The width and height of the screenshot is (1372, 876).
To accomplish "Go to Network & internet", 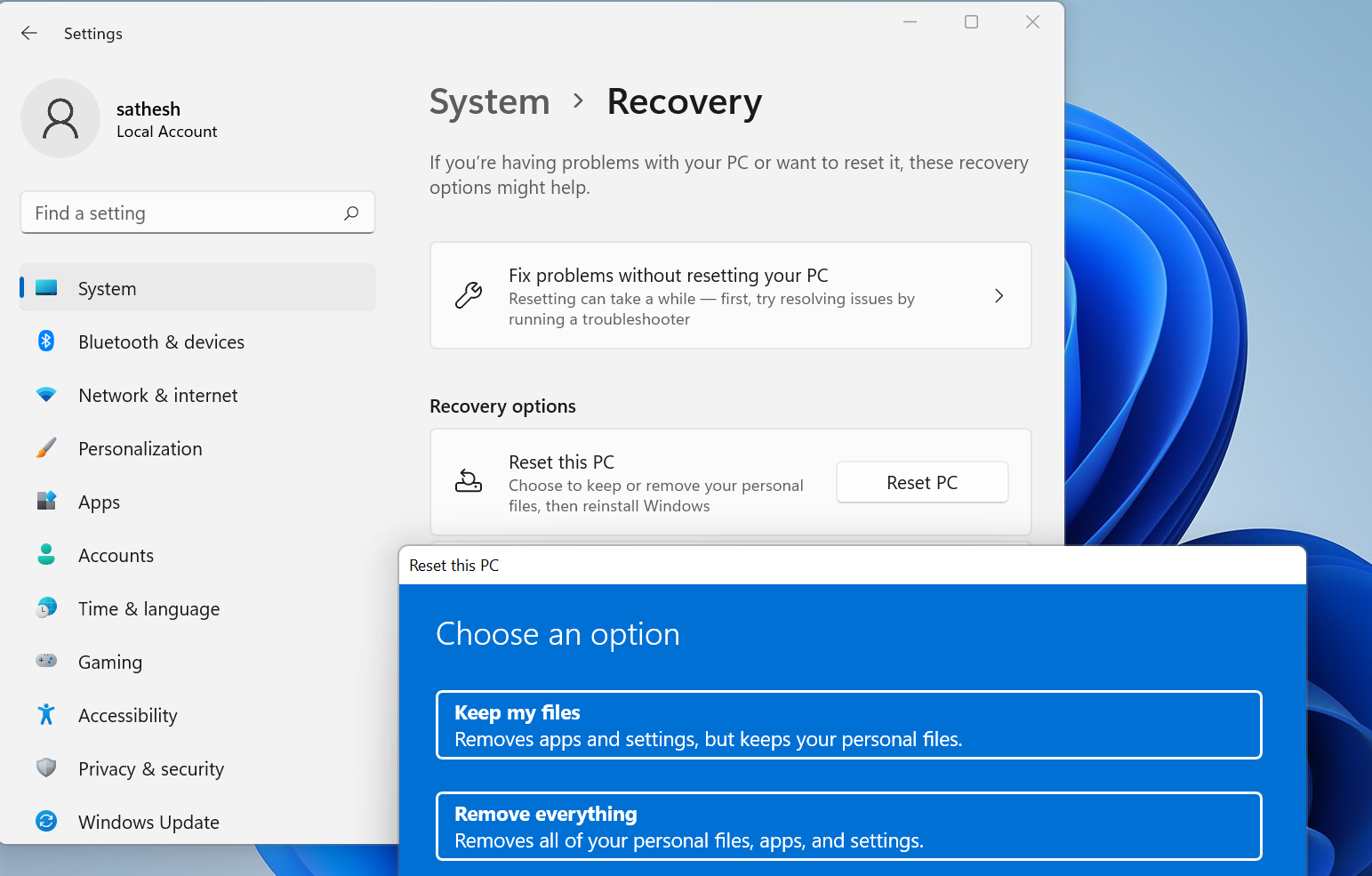I will [x=197, y=395].
